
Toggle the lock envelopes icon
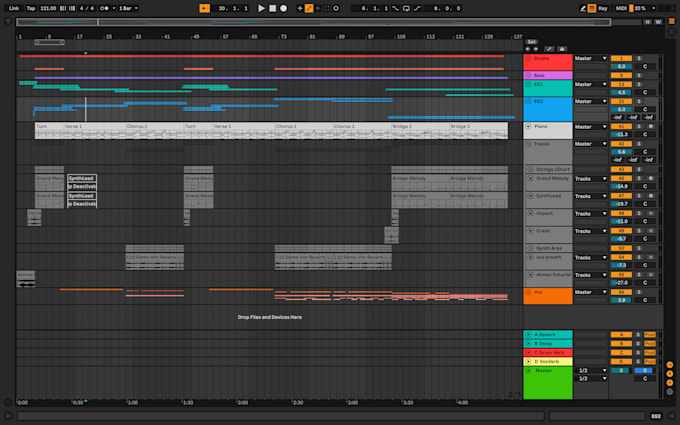pos(562,49)
